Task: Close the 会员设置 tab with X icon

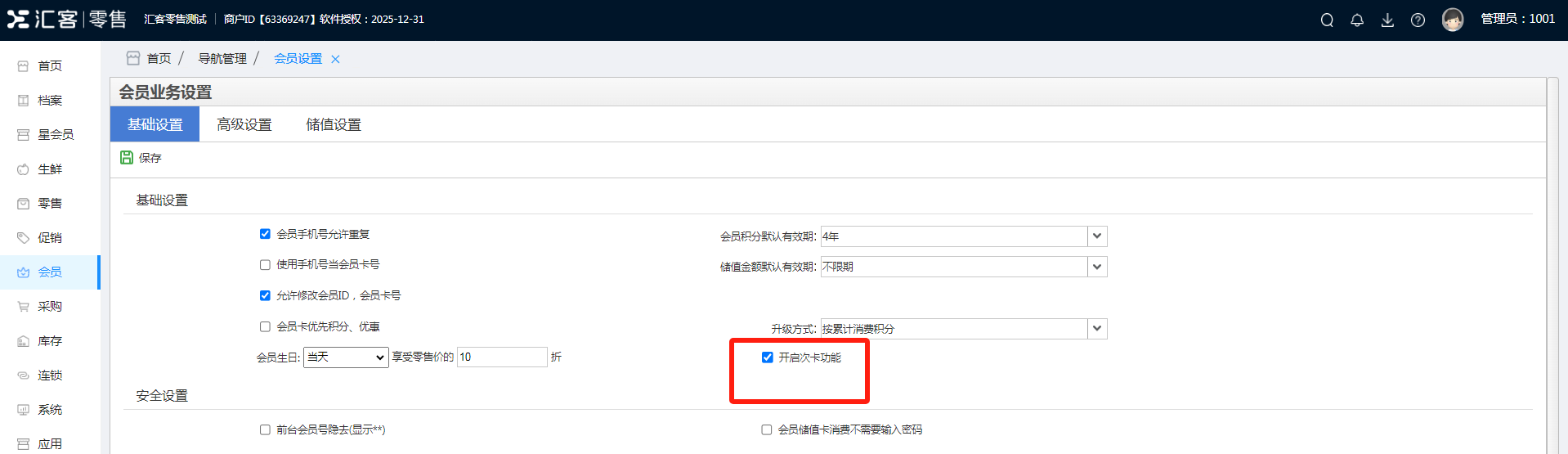Action: tap(335, 59)
